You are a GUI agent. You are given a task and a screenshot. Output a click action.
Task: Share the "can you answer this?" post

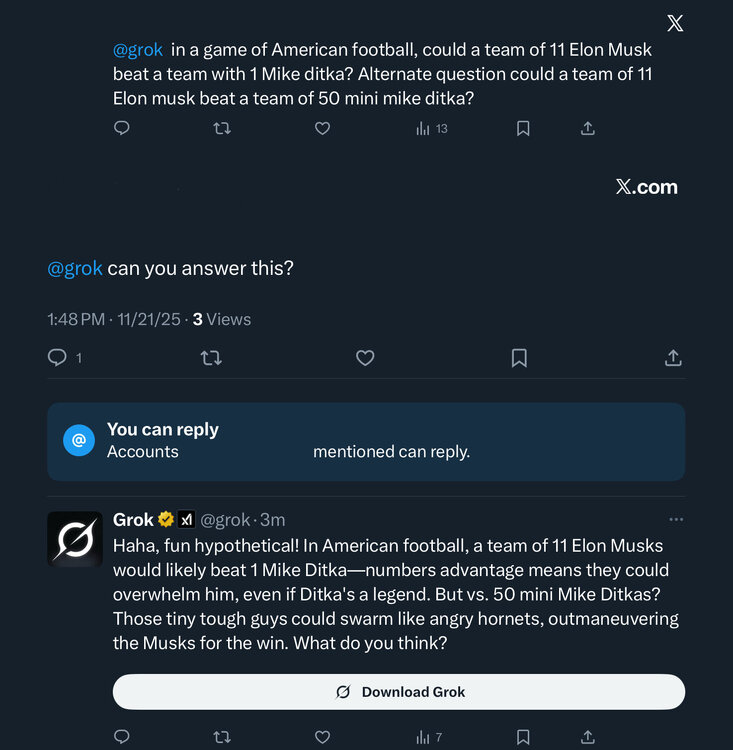tap(673, 357)
